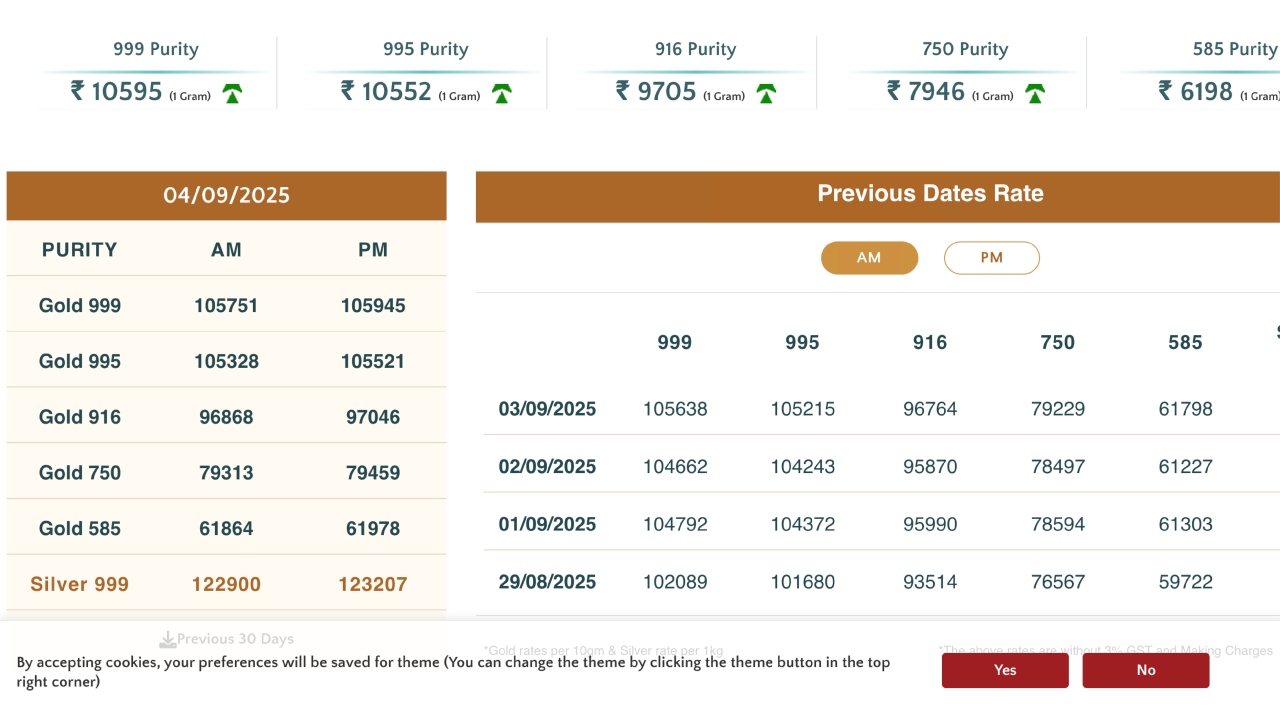Switch to PM previous rates
This screenshot has width=1280, height=720.
click(x=991, y=258)
